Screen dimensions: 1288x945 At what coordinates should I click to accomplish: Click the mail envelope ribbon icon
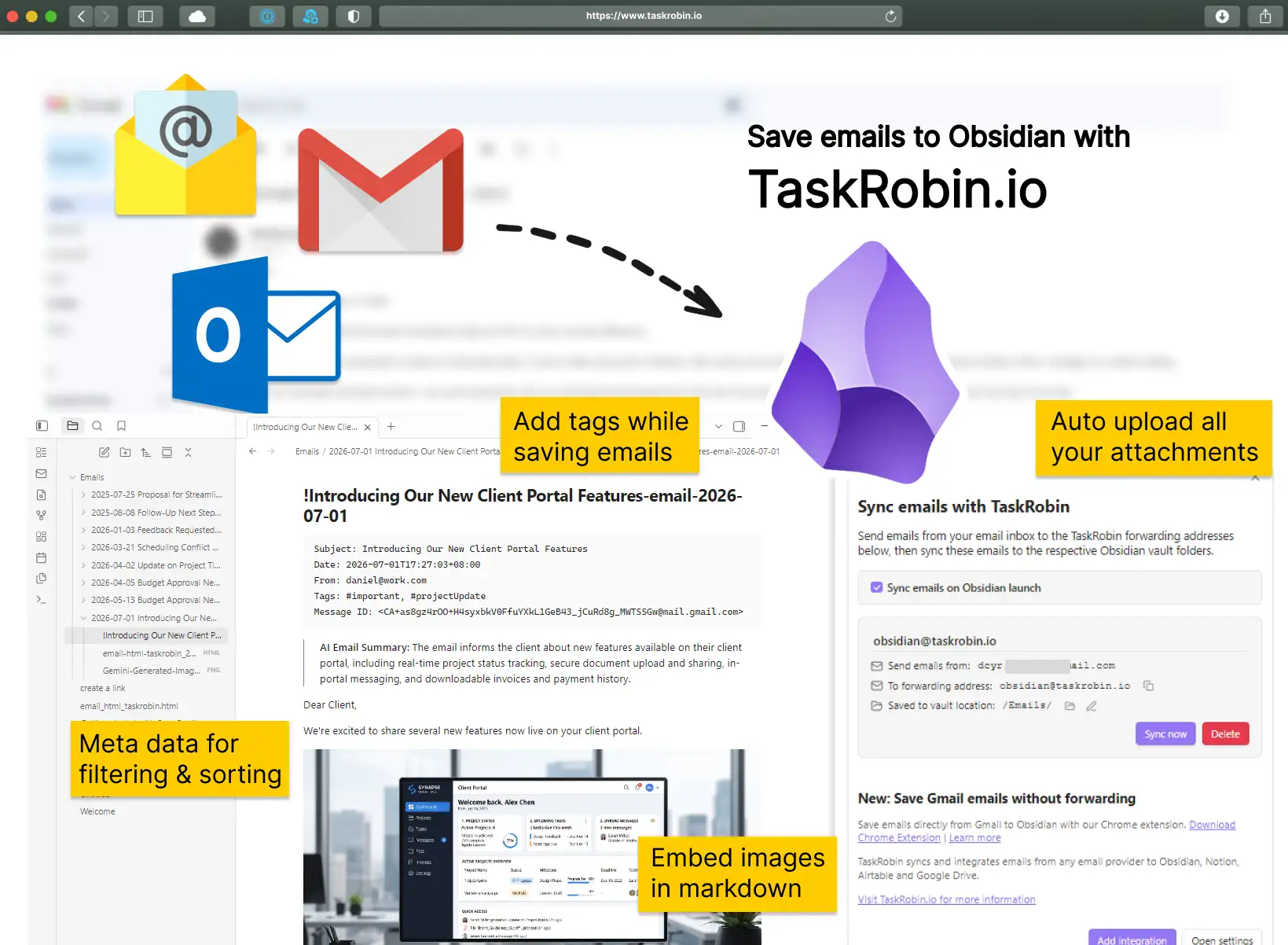pos(42,474)
